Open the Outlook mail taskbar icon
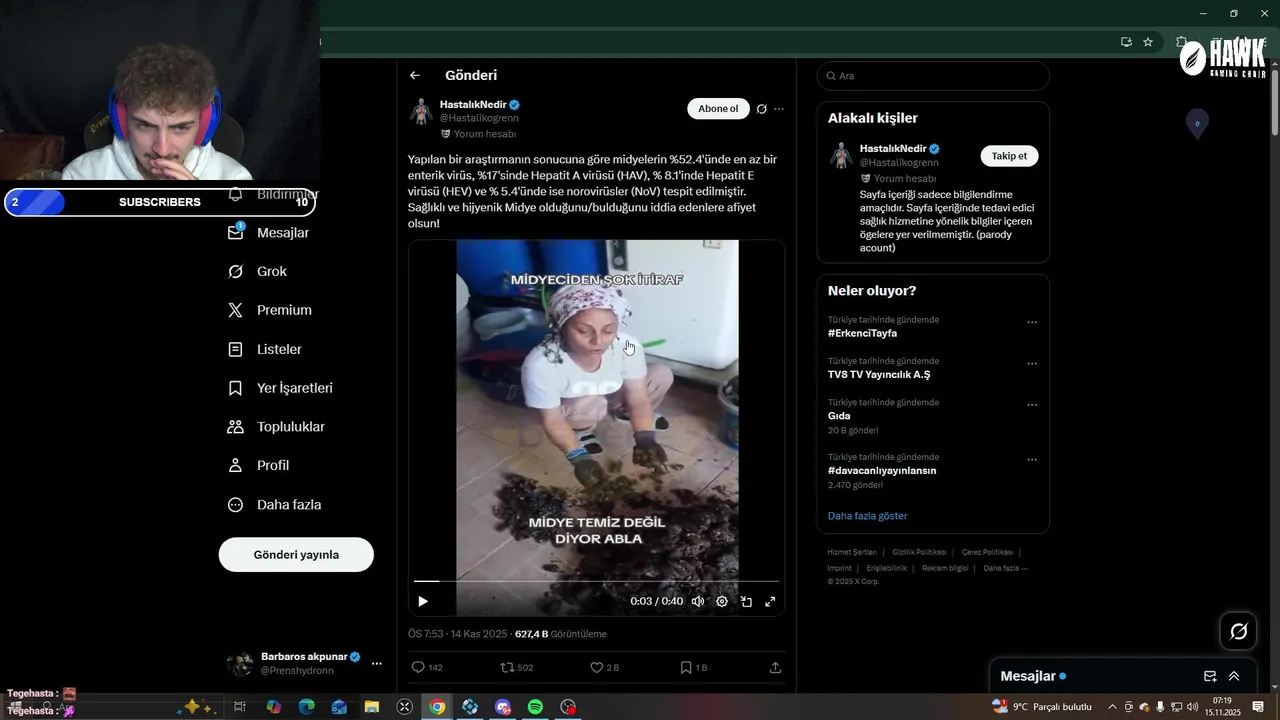1280x720 pixels. 339,707
